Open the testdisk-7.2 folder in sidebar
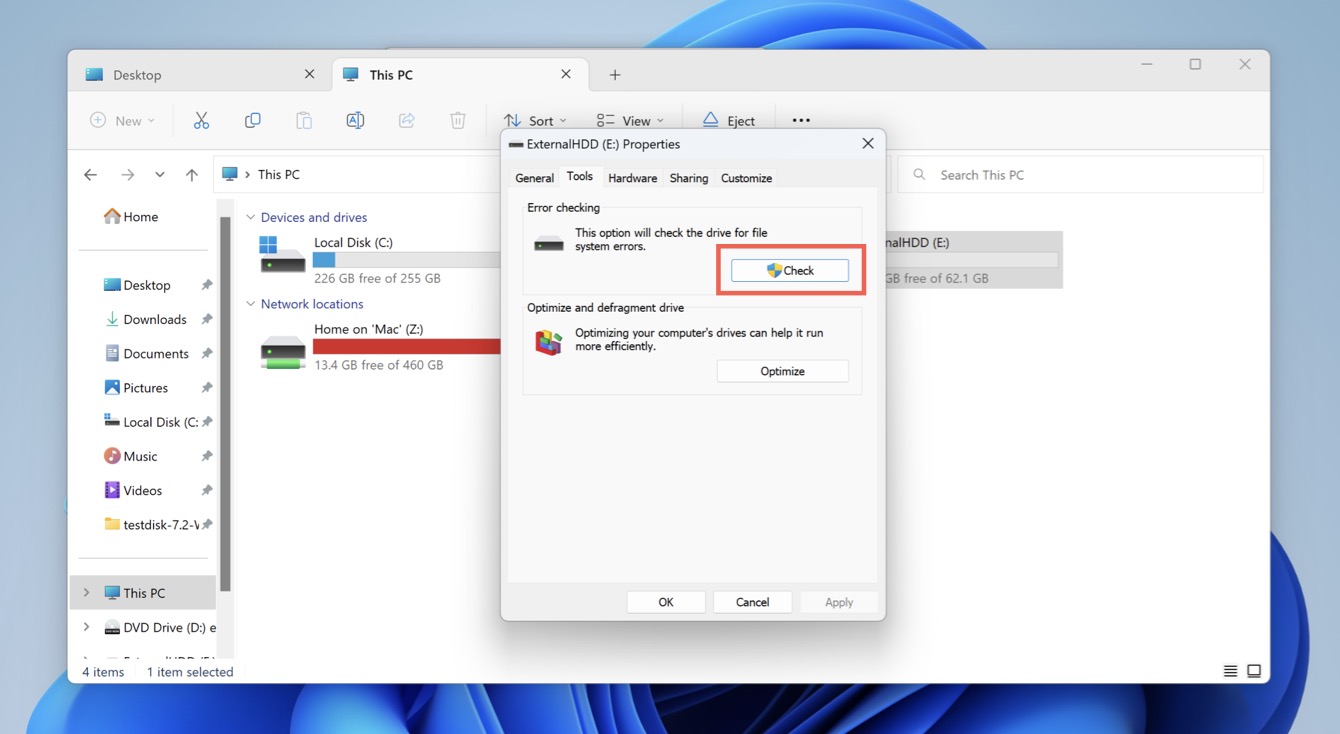 (x=150, y=524)
